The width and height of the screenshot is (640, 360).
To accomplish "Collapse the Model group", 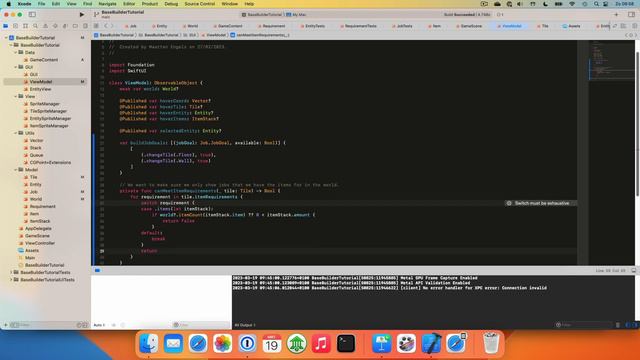I will point(16,170).
